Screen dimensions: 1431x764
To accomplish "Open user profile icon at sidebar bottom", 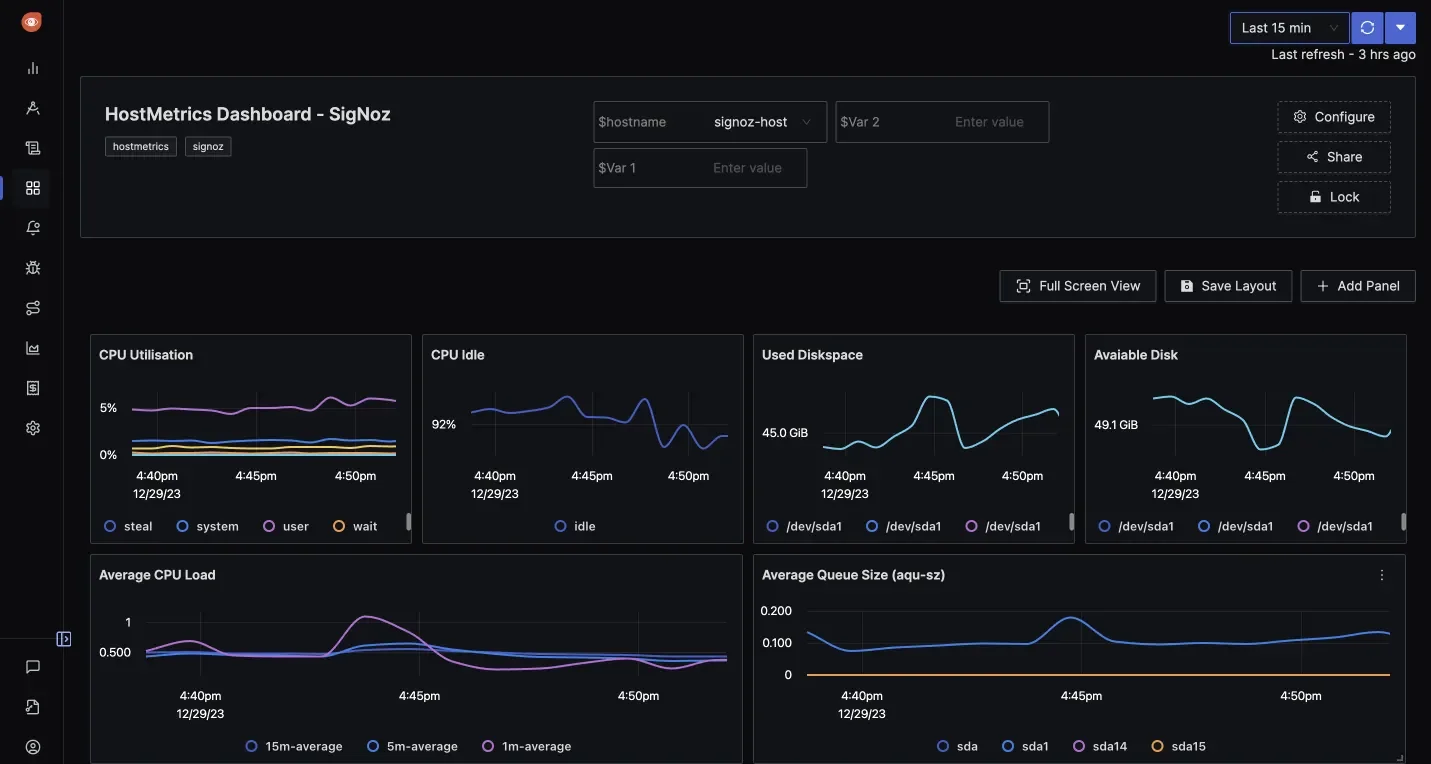I will coord(33,747).
